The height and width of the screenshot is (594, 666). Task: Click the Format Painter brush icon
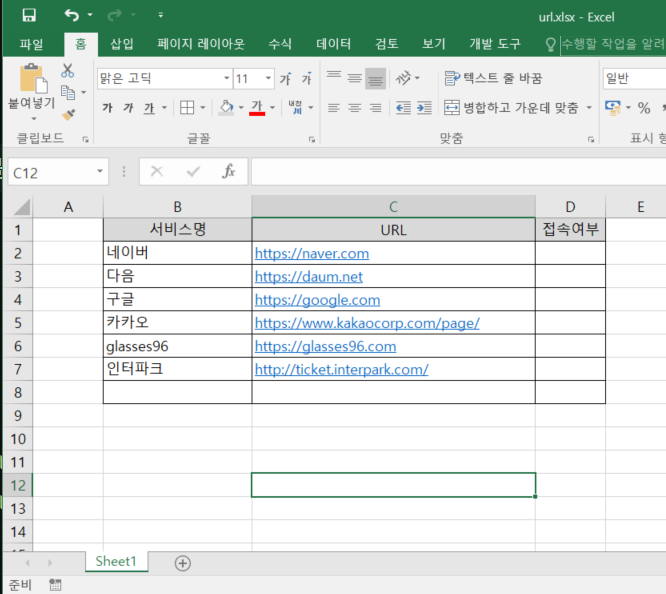[x=68, y=114]
